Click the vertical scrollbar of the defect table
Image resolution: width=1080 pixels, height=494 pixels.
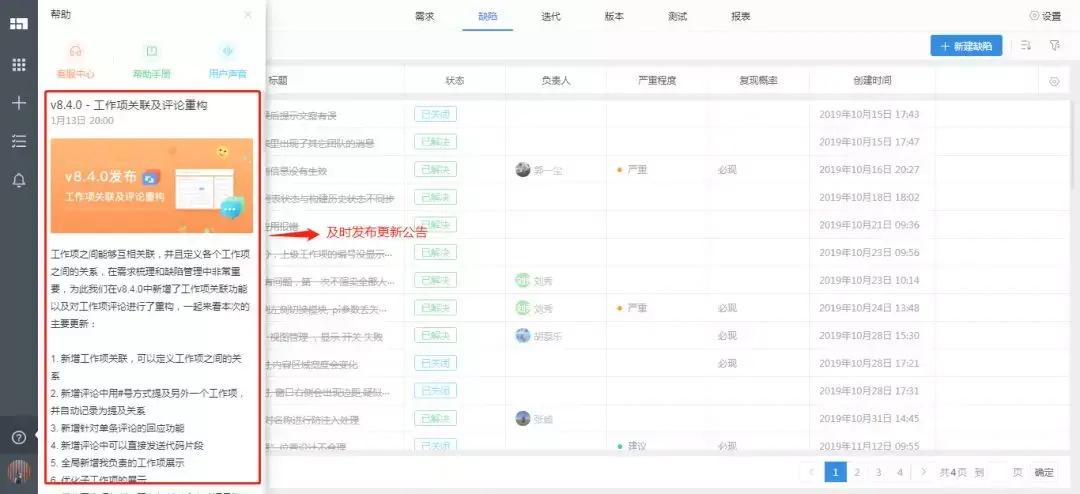(1073, 145)
